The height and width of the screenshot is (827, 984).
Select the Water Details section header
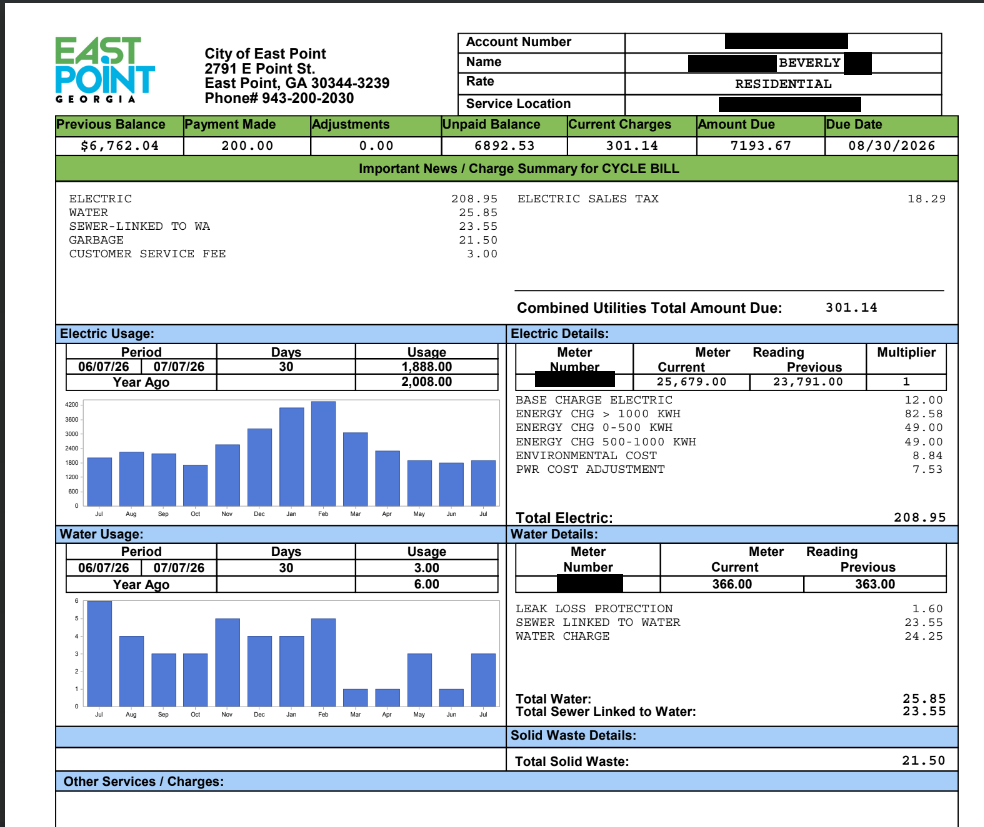point(732,534)
